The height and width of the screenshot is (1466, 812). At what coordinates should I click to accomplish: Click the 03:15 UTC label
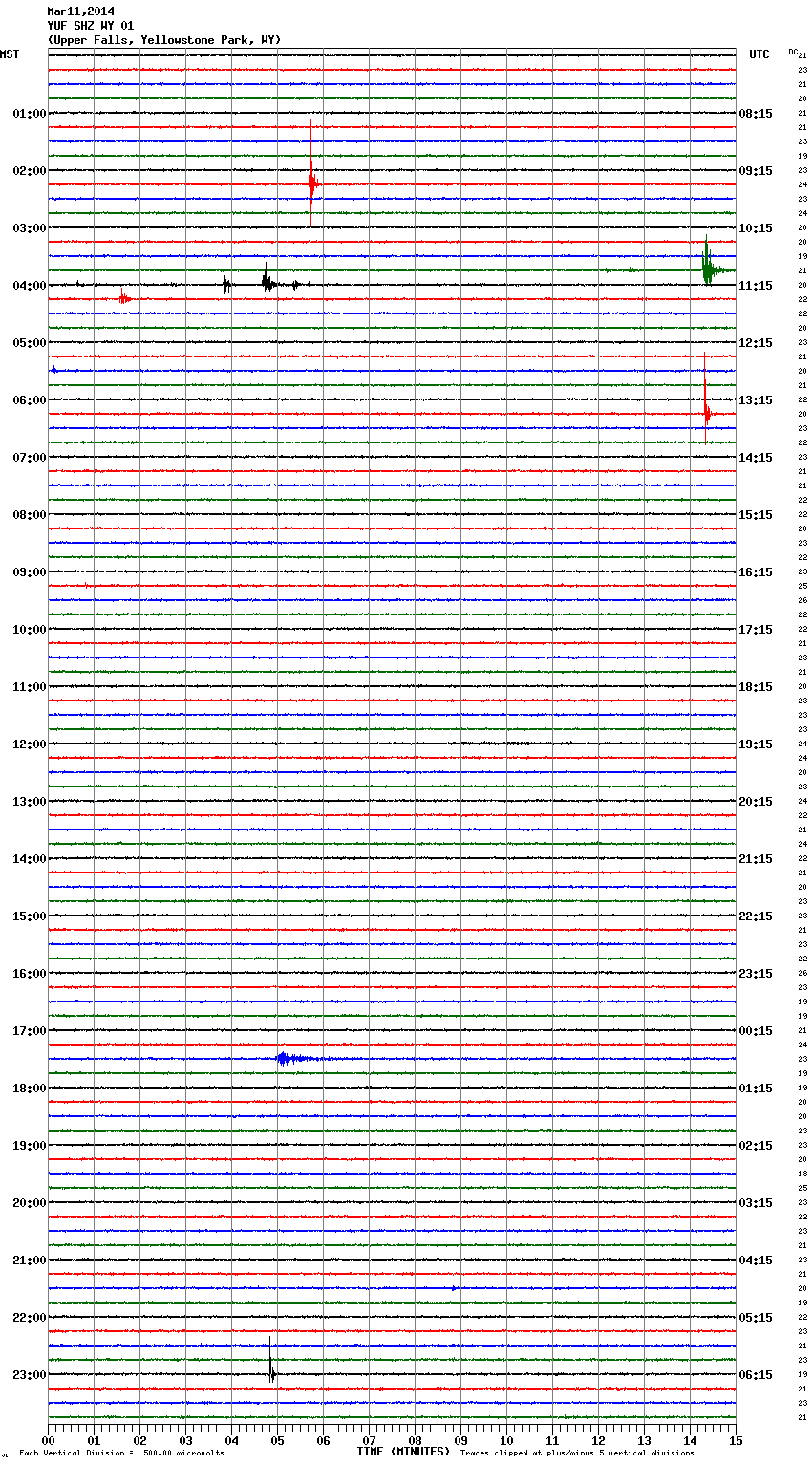[x=756, y=1203]
